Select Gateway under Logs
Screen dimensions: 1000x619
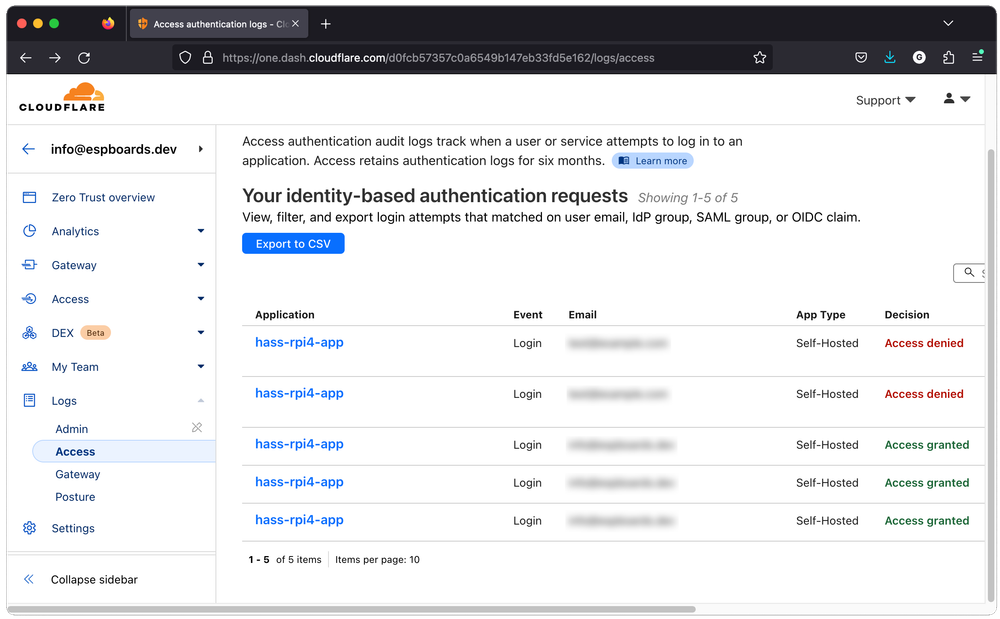tap(78, 474)
